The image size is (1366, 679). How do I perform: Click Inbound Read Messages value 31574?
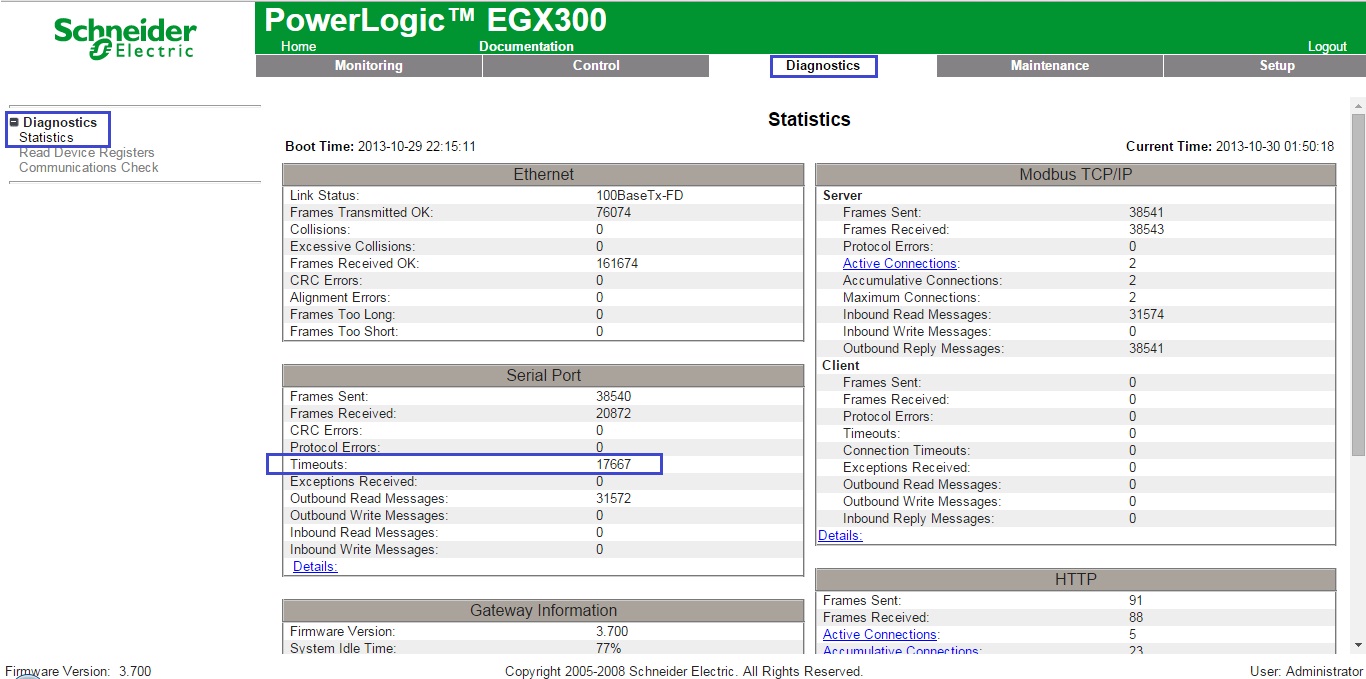click(1146, 315)
